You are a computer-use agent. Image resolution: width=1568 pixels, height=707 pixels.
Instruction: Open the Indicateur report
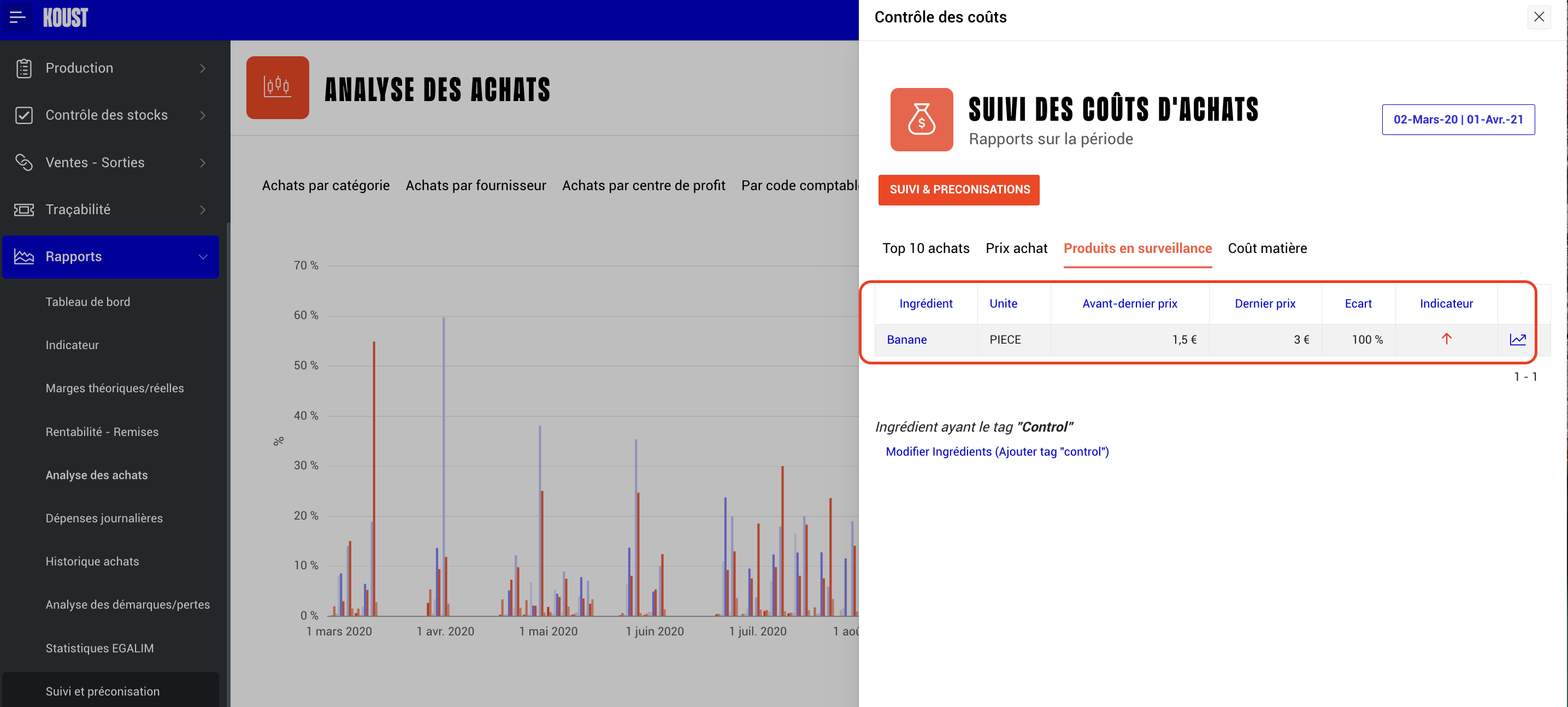72,345
